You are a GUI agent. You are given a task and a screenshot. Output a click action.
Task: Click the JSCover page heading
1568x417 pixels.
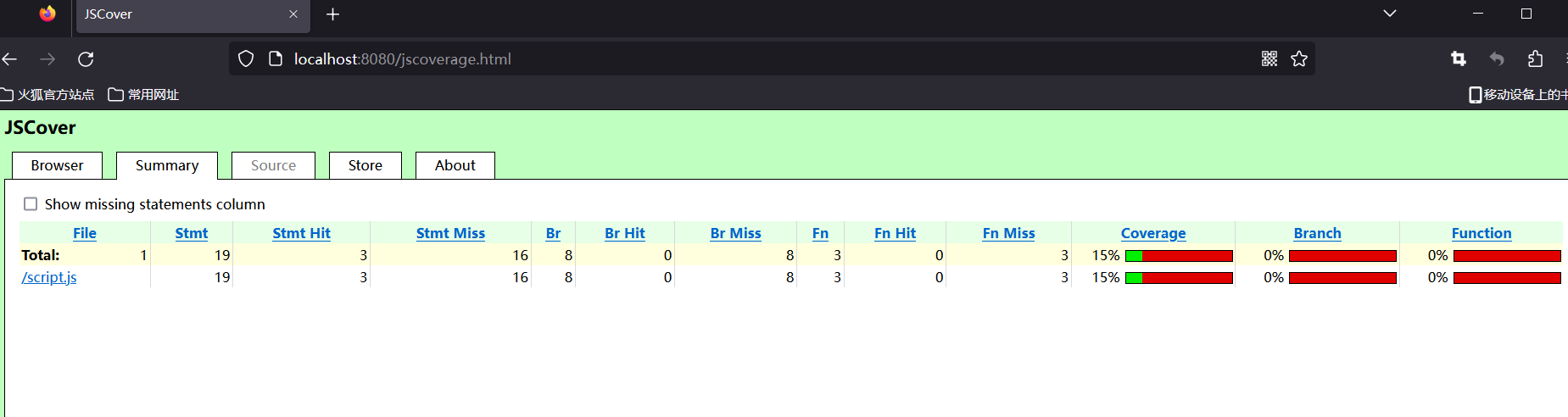[x=40, y=128]
